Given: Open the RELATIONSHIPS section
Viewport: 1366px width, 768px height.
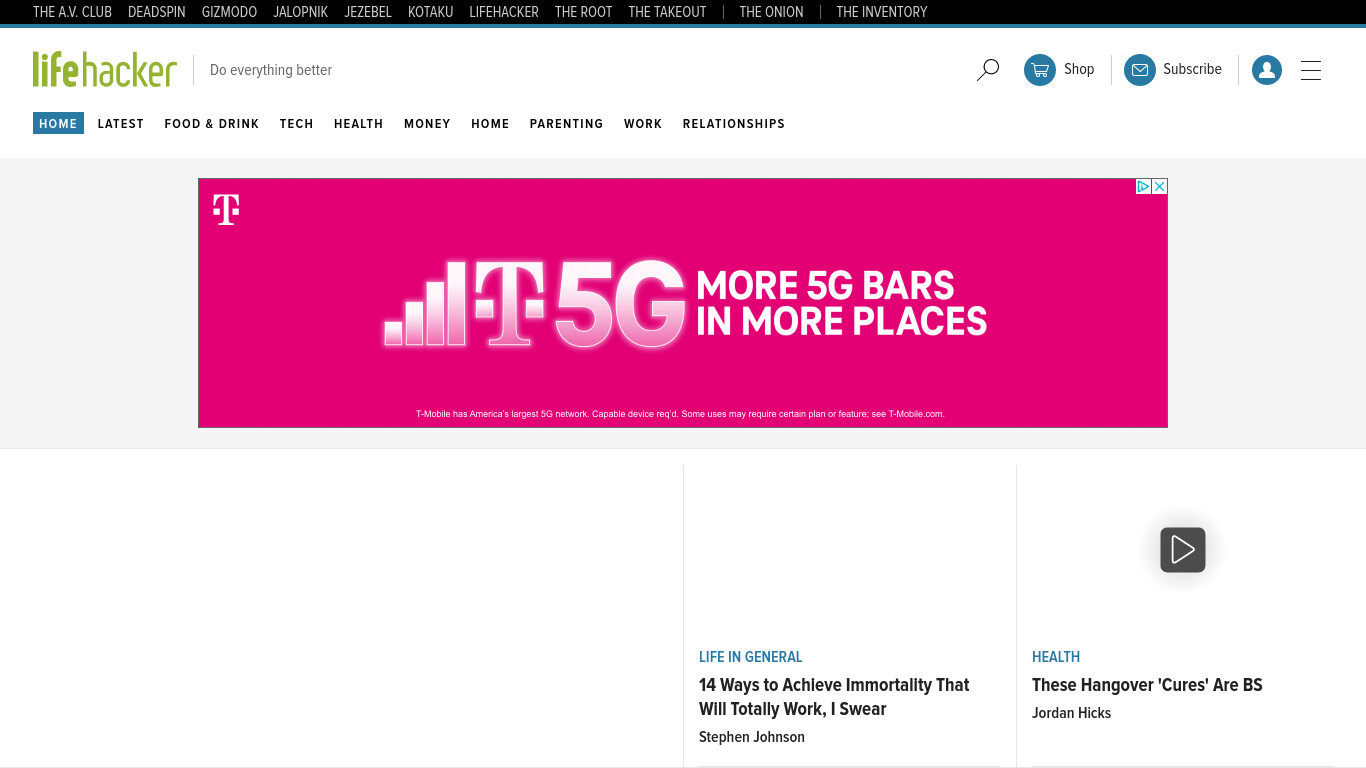Looking at the screenshot, I should [x=734, y=124].
